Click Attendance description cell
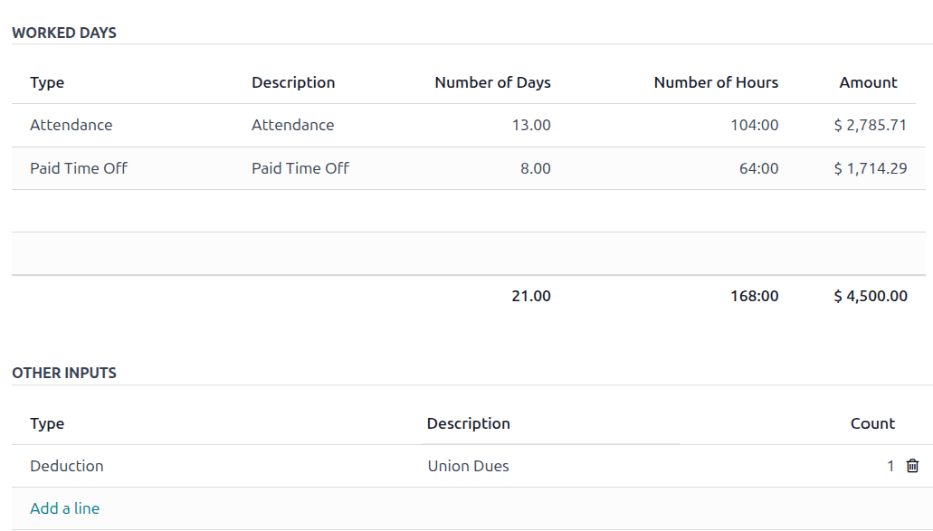Image resolution: width=933 pixels, height=531 pixels. [x=293, y=126]
